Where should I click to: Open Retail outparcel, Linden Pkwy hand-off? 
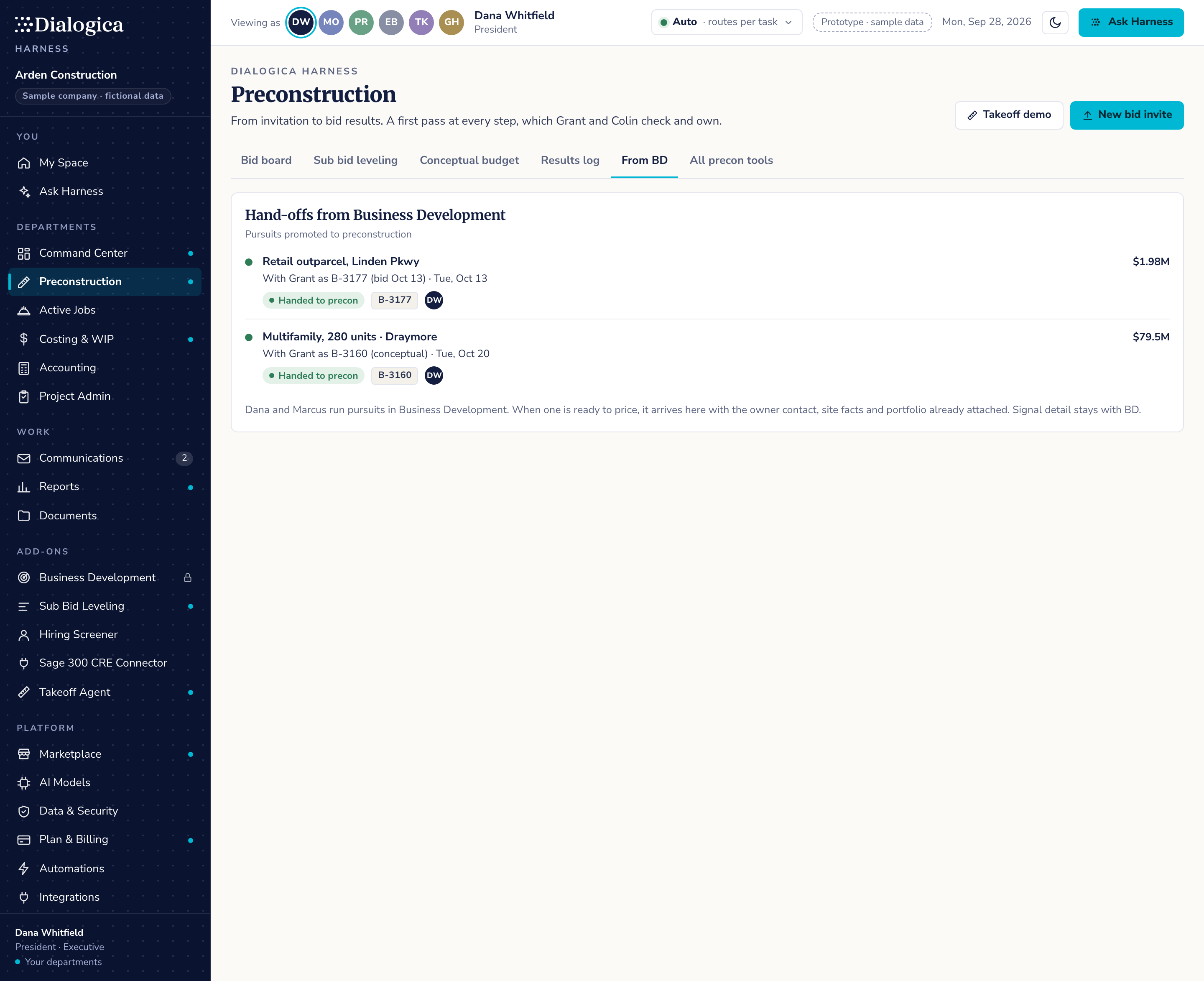pos(707,281)
